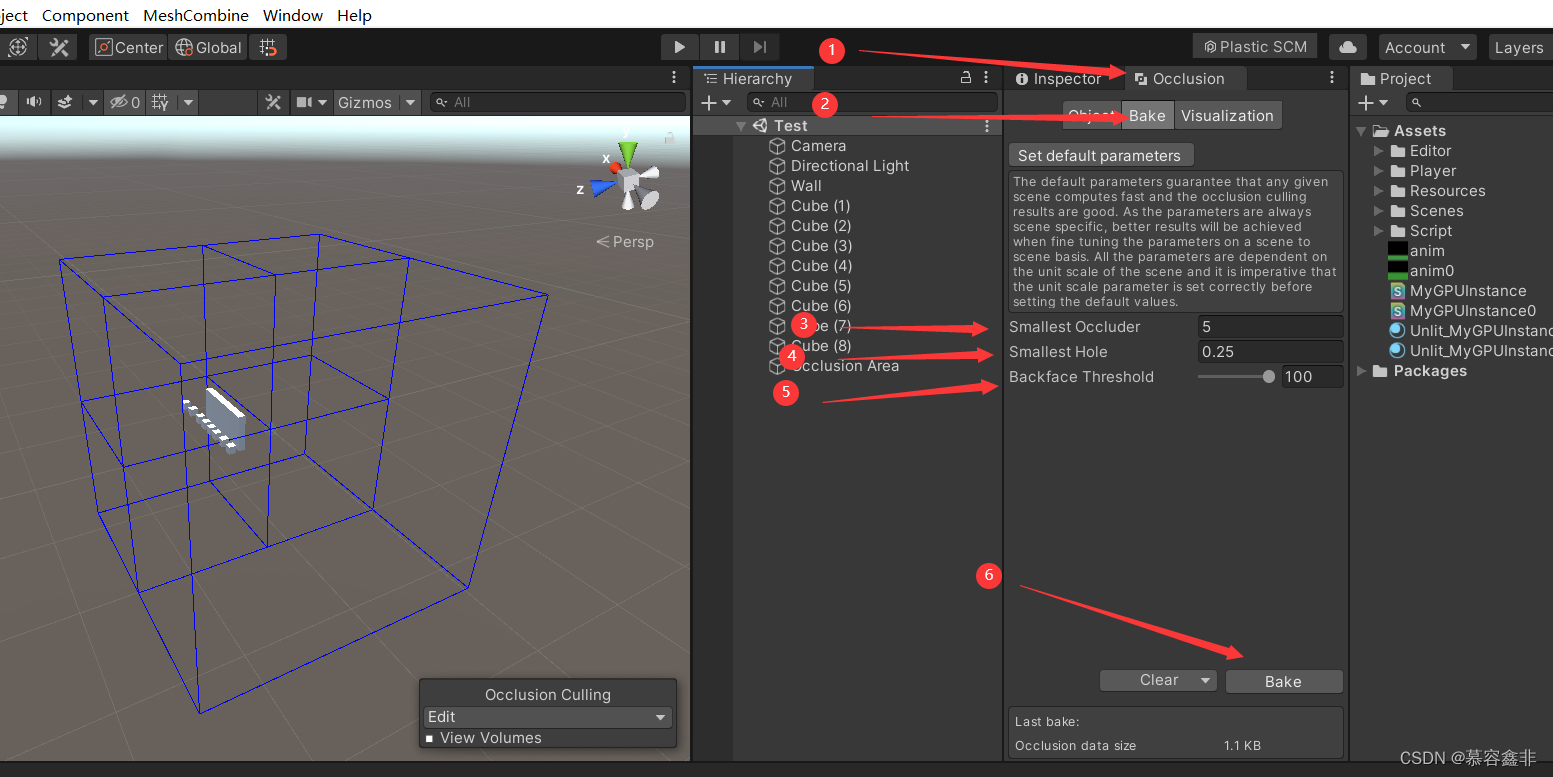Click the Smallest Occluder value field
The width and height of the screenshot is (1553, 777).
coord(1270,327)
